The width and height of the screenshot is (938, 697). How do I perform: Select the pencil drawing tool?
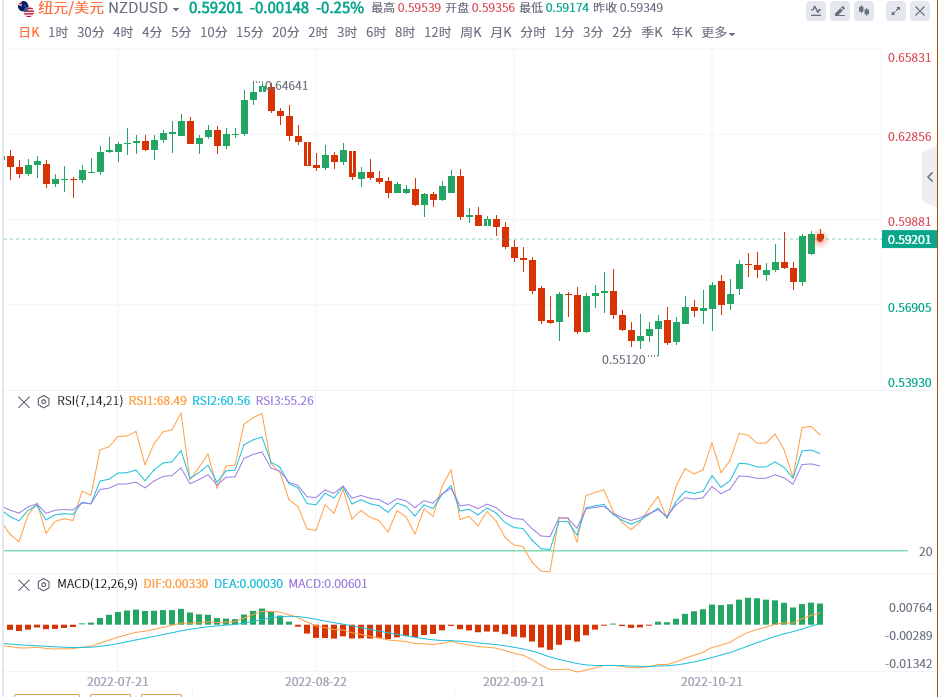point(841,12)
